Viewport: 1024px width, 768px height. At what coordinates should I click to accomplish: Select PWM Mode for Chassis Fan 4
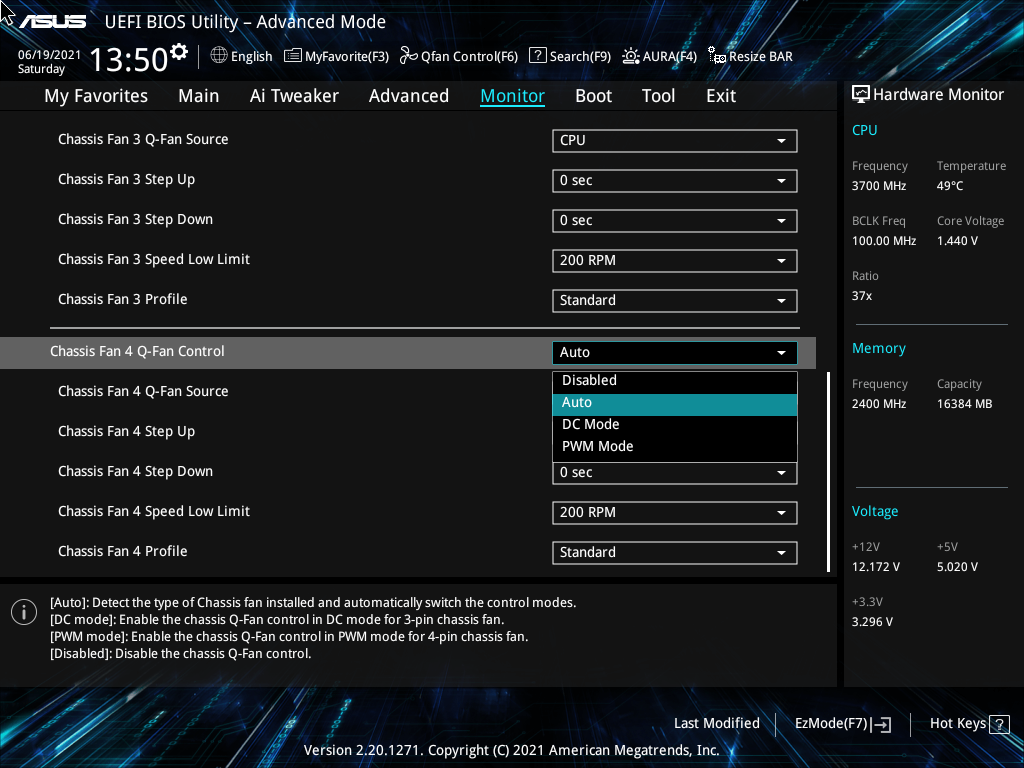point(674,446)
